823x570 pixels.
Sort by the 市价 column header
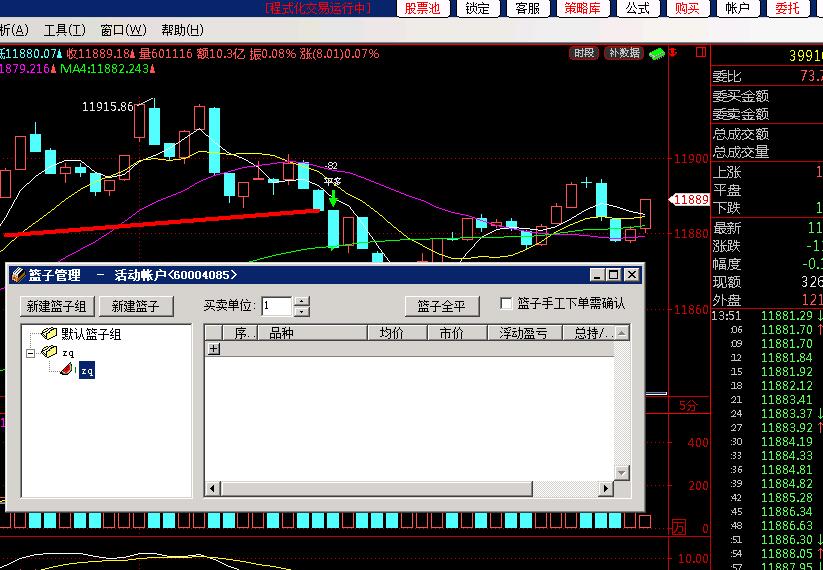click(x=457, y=333)
